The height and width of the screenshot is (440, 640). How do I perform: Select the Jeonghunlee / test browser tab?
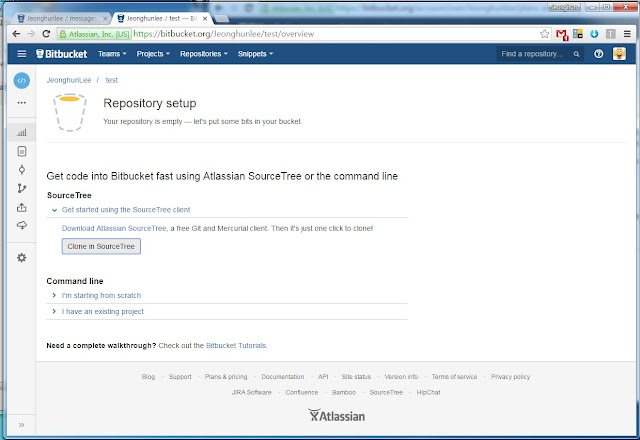coord(162,18)
